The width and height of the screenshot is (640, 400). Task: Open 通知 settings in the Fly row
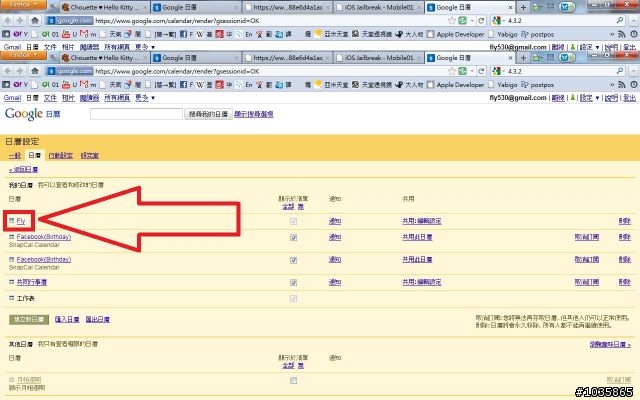pos(335,221)
